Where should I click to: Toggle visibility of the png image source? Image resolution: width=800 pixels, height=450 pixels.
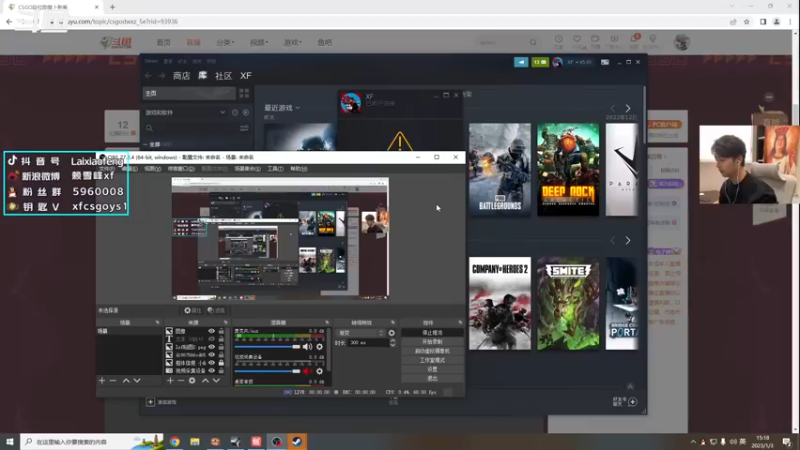click(x=211, y=347)
